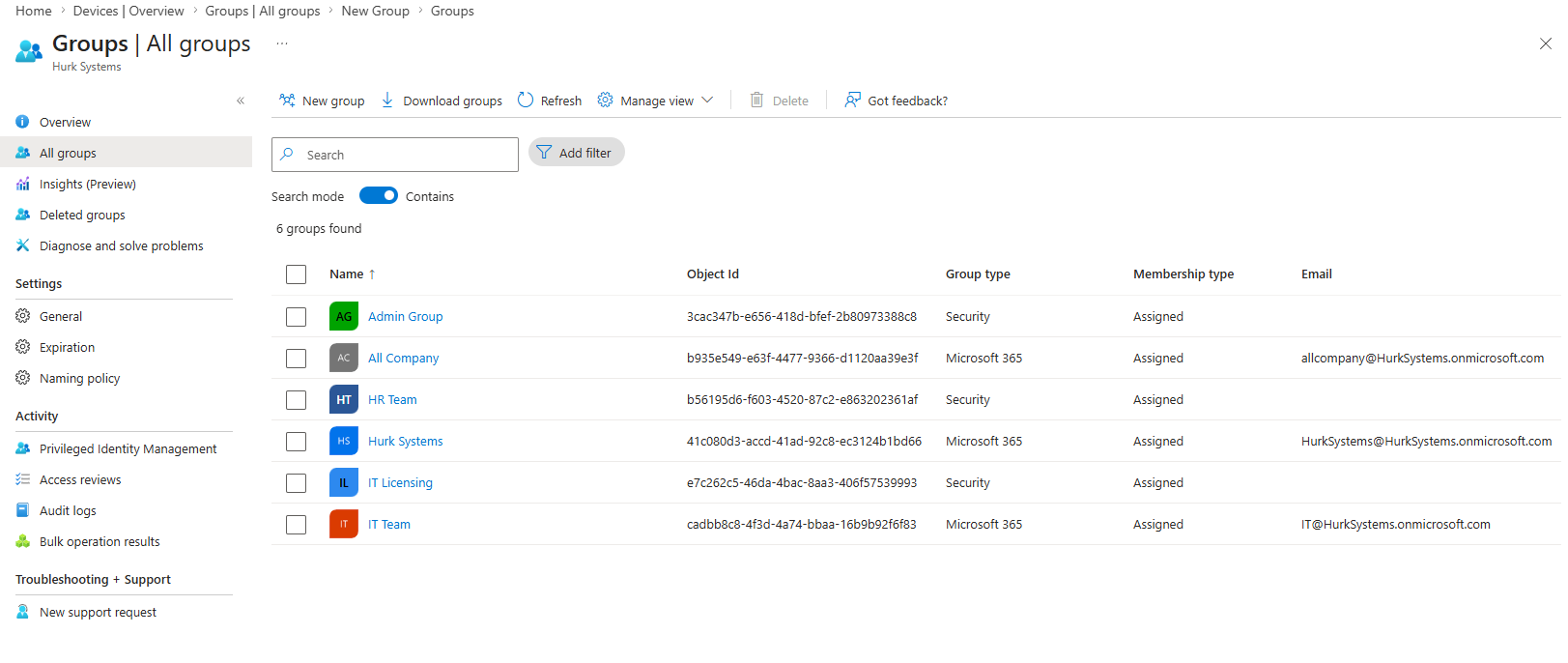The image size is (1568, 663).
Task: Click the Add filter button
Action: (x=577, y=153)
